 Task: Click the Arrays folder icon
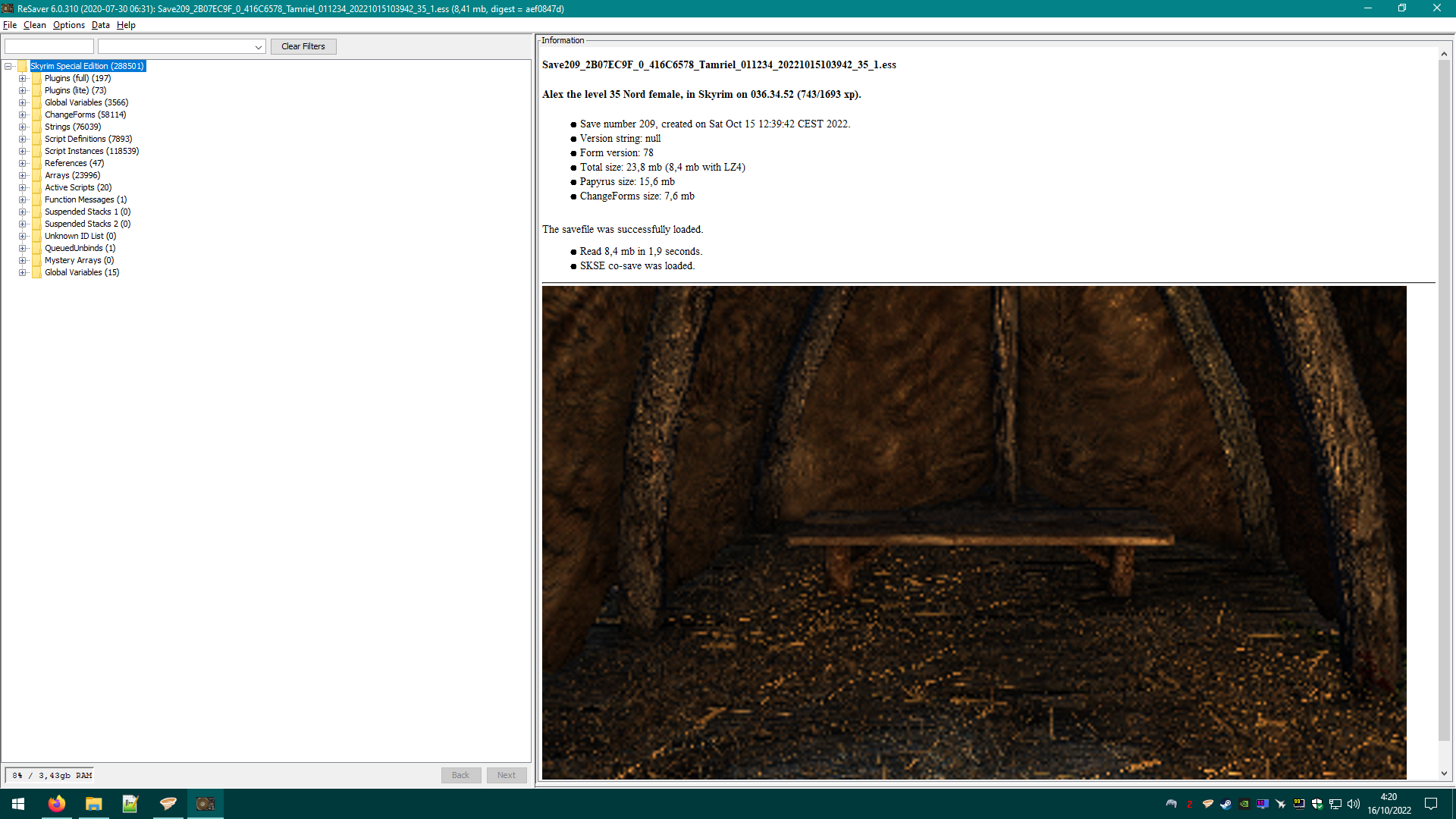point(36,175)
